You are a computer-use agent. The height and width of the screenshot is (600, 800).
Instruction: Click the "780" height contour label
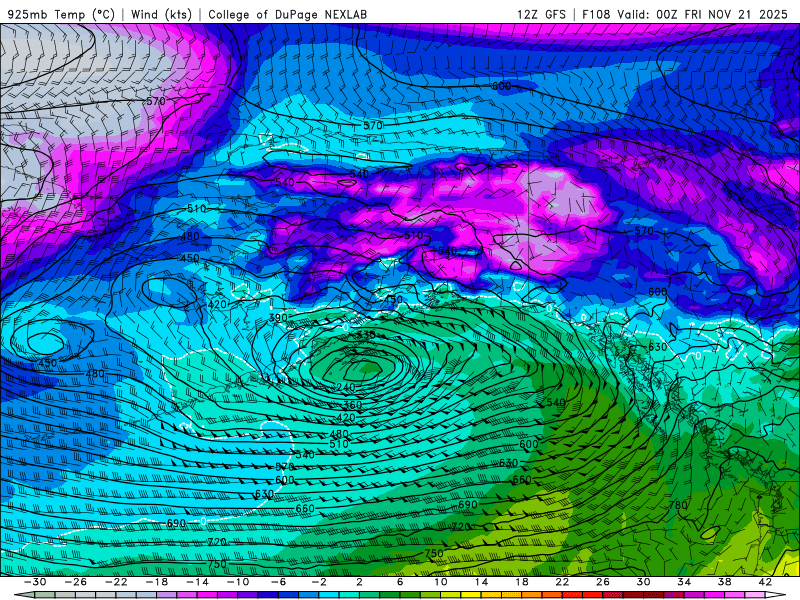pyautogui.click(x=678, y=505)
